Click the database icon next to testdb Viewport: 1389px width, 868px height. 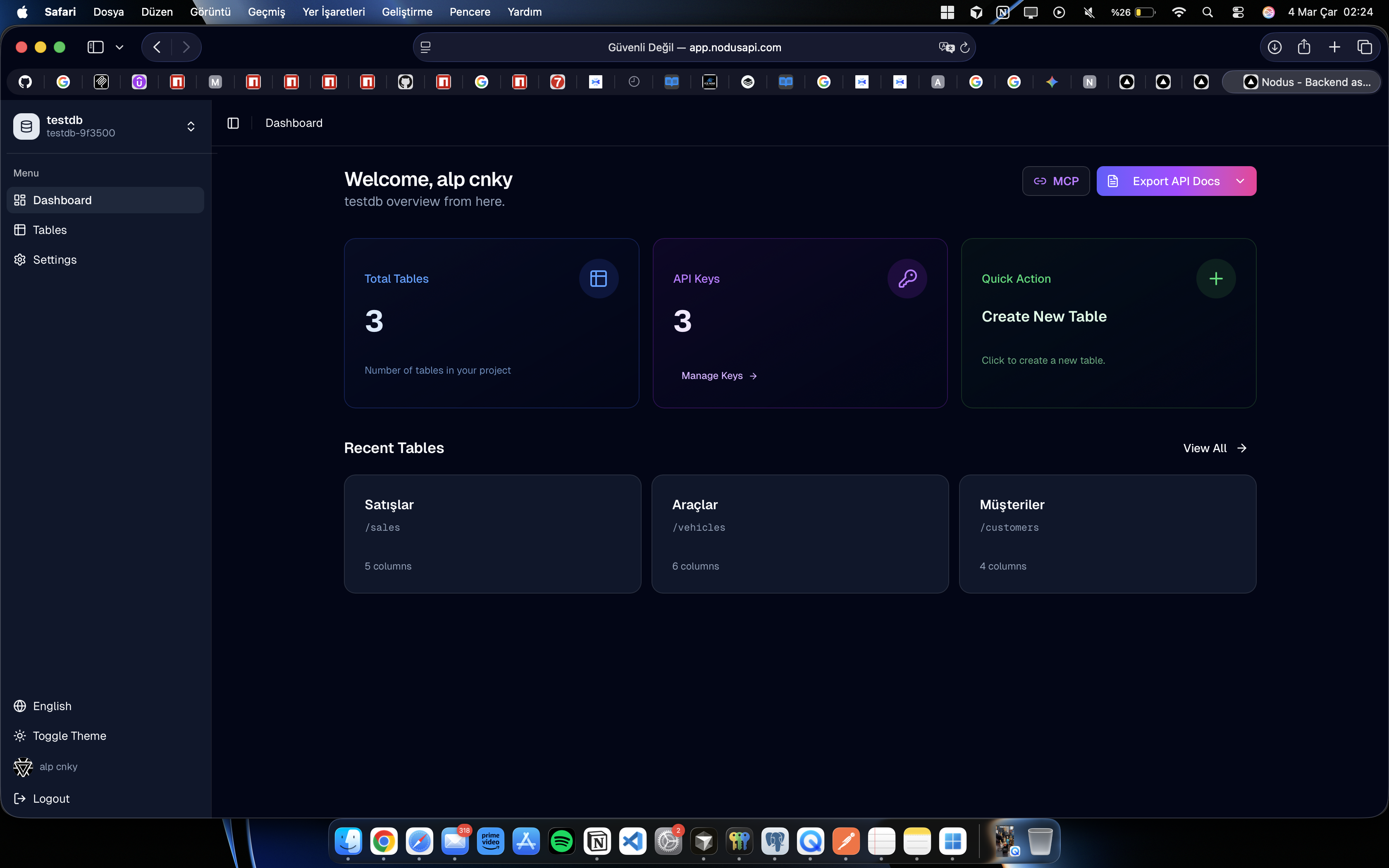[x=26, y=126]
